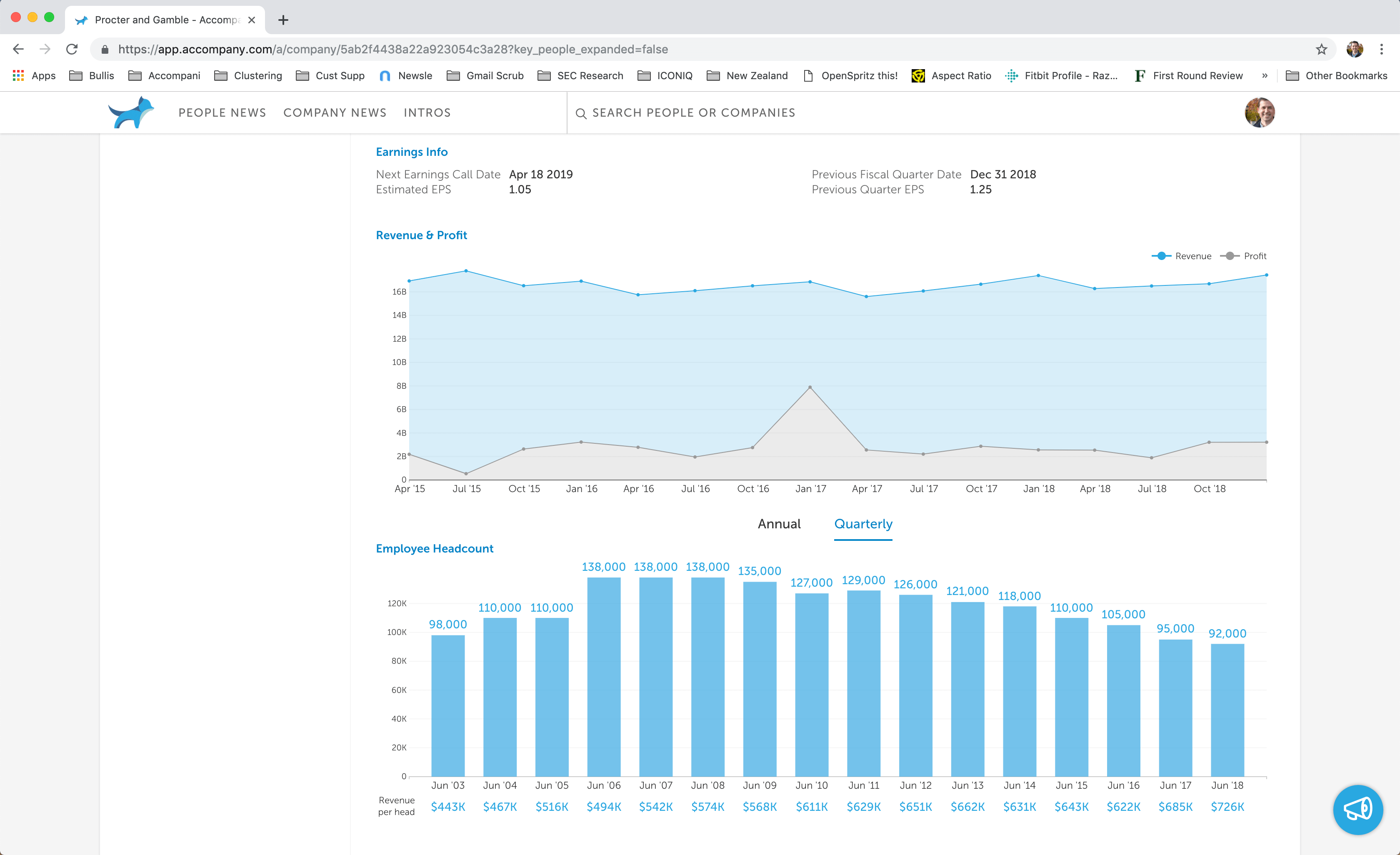
Task: Open the Aspect Ratio bookmark
Action: pyautogui.click(x=951, y=75)
